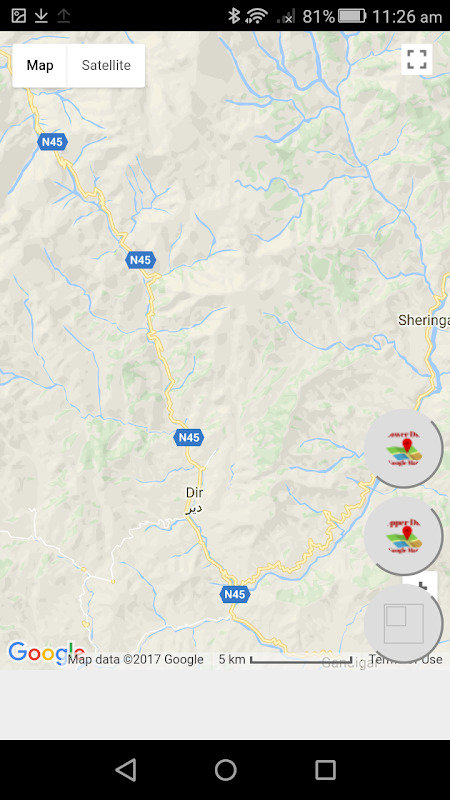Tap the Bluetooth status icon
This screenshot has width=450, height=800.
pyautogui.click(x=234, y=16)
